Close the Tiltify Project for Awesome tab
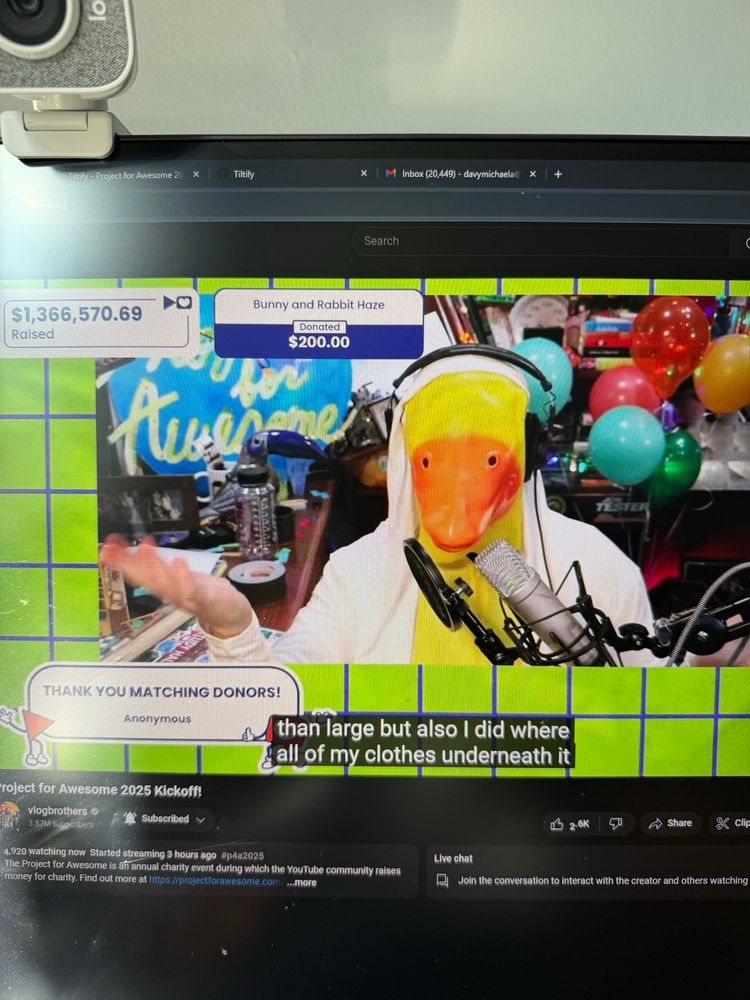The height and width of the screenshot is (1000, 750). pyautogui.click(x=196, y=174)
